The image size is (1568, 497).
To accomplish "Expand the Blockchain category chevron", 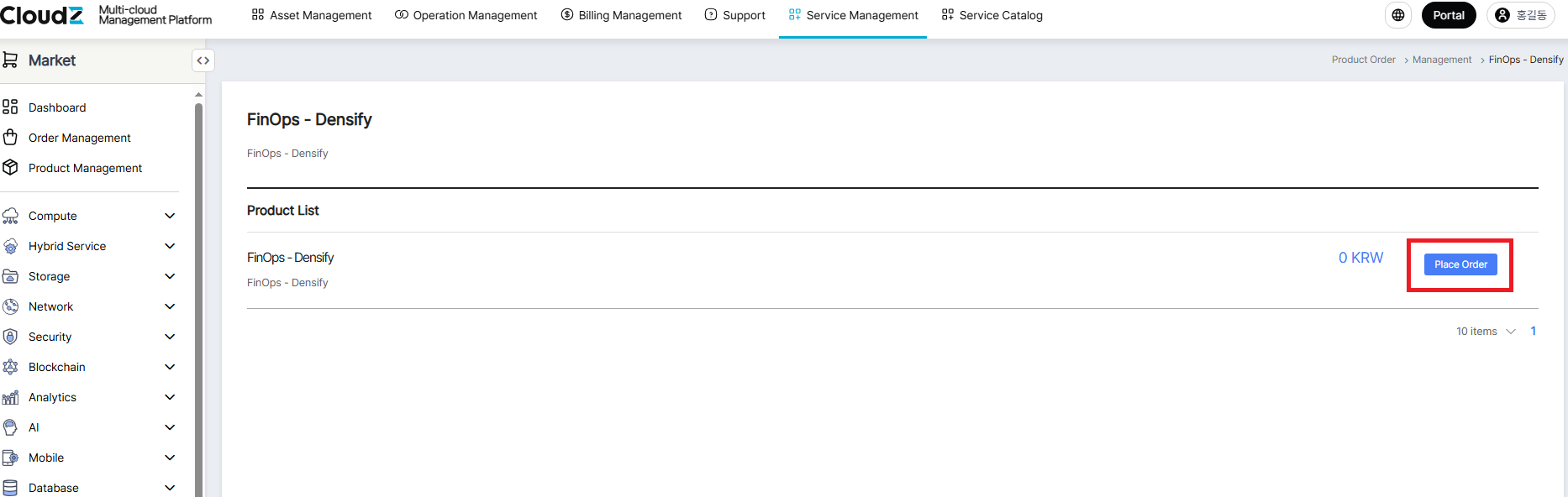I will pyautogui.click(x=170, y=367).
